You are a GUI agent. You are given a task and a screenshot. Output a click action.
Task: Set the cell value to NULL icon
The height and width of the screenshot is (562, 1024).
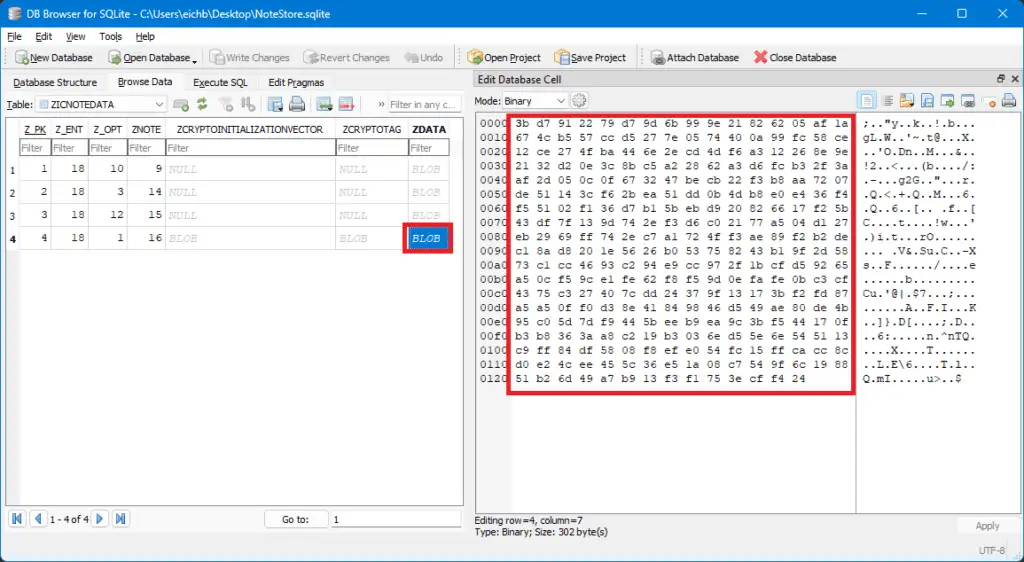tap(989, 101)
